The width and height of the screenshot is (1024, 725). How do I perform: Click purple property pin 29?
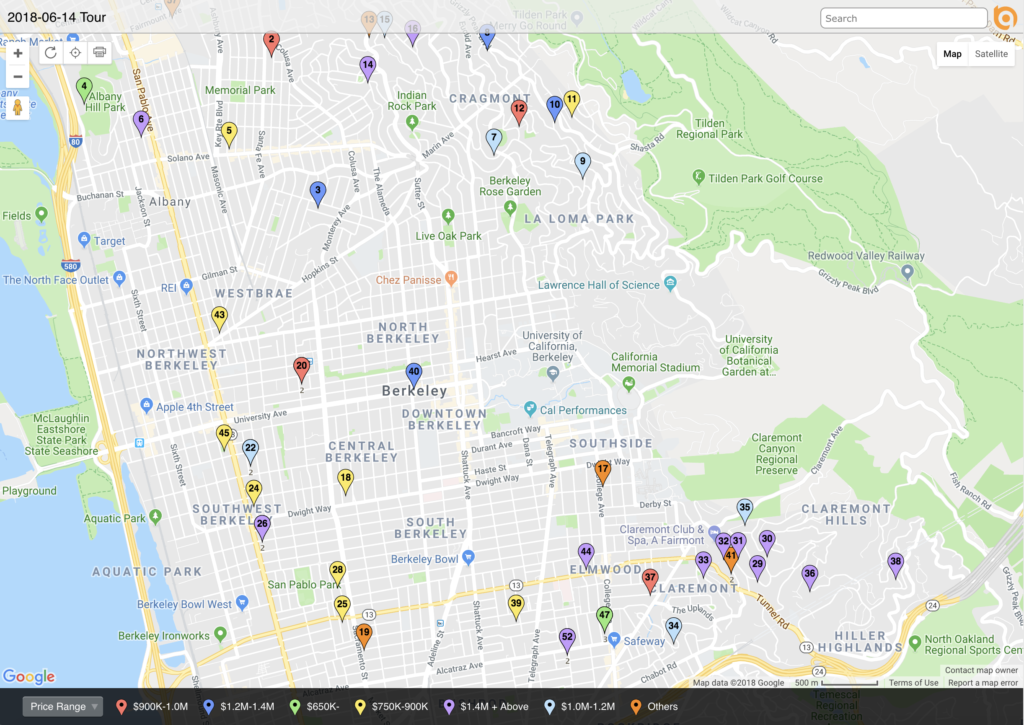click(757, 566)
